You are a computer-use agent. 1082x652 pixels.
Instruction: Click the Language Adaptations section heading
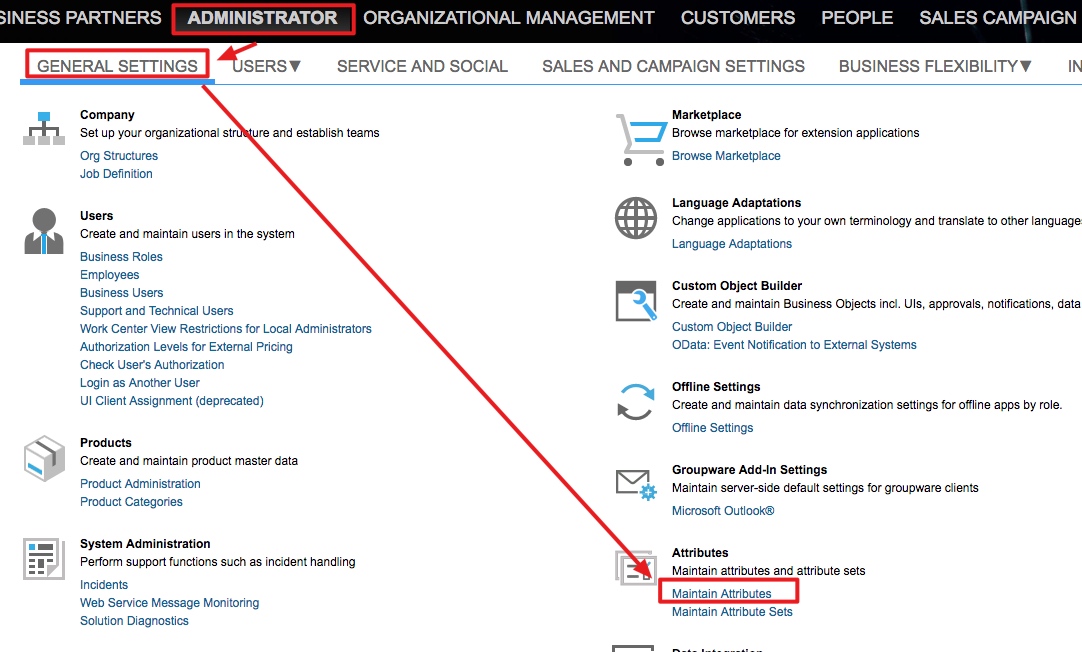click(736, 203)
